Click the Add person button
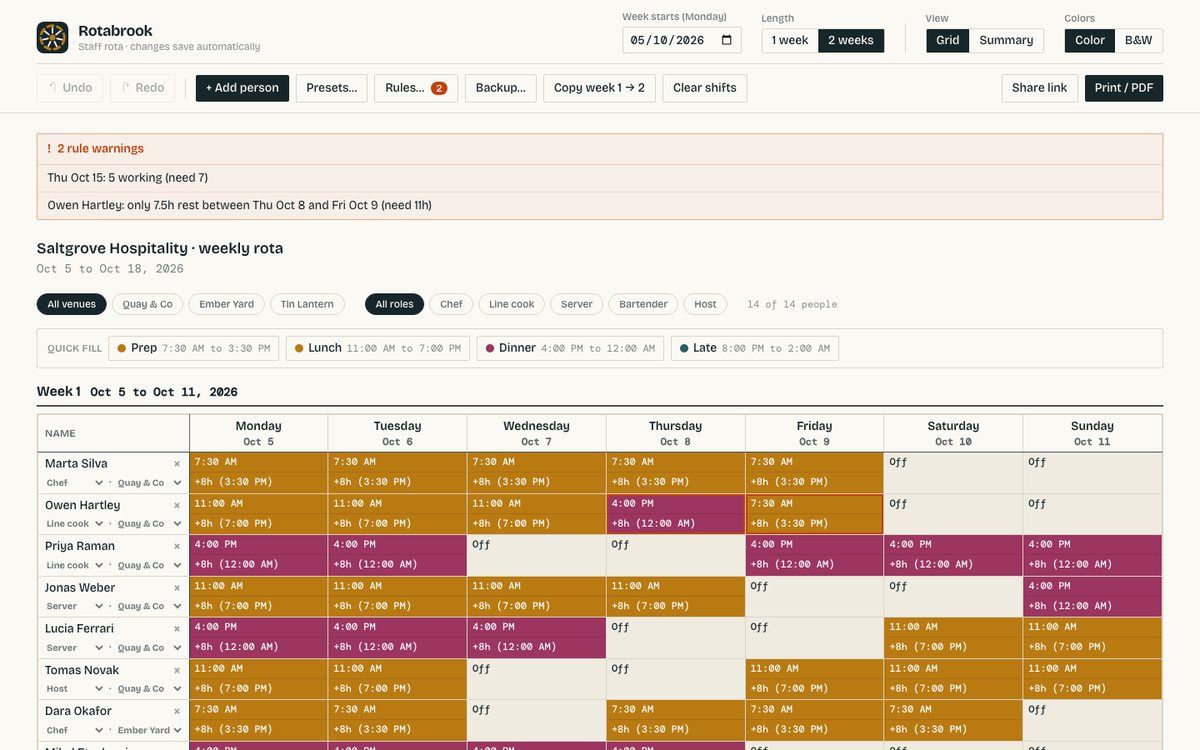The image size is (1200, 750). click(242, 88)
